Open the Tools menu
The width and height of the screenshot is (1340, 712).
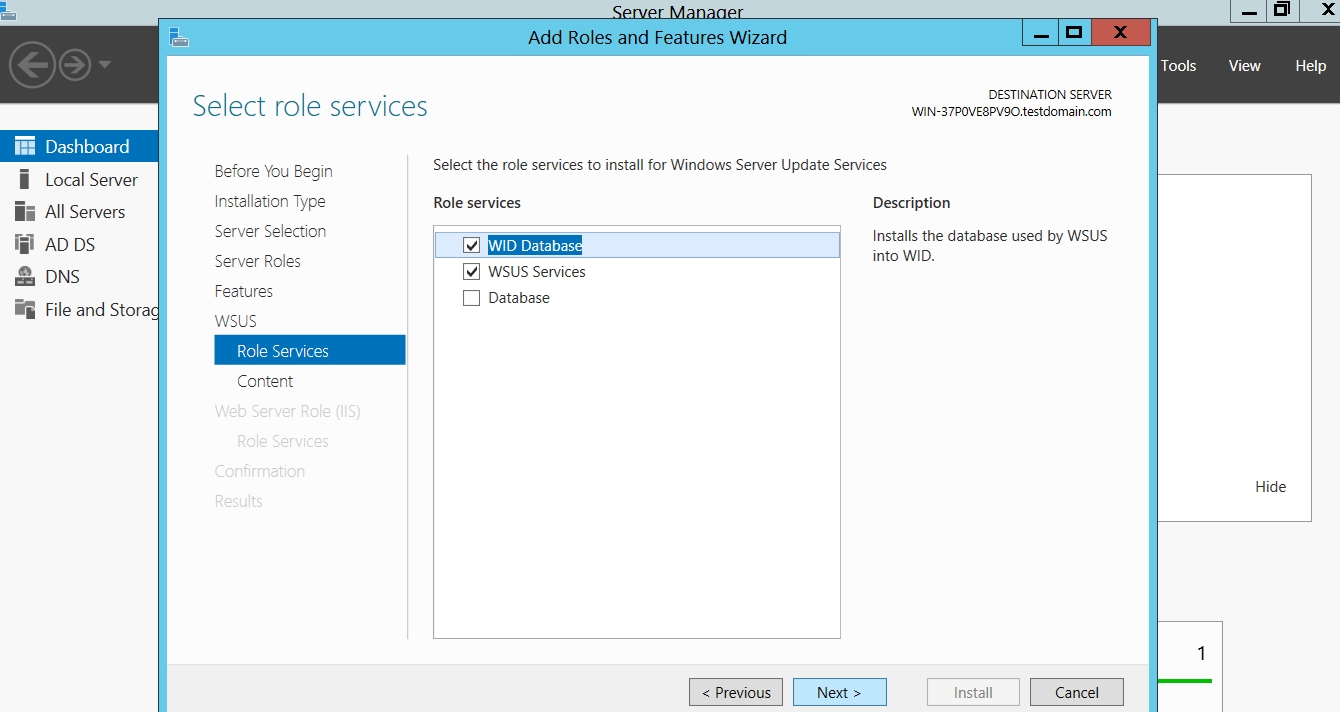coord(1178,66)
